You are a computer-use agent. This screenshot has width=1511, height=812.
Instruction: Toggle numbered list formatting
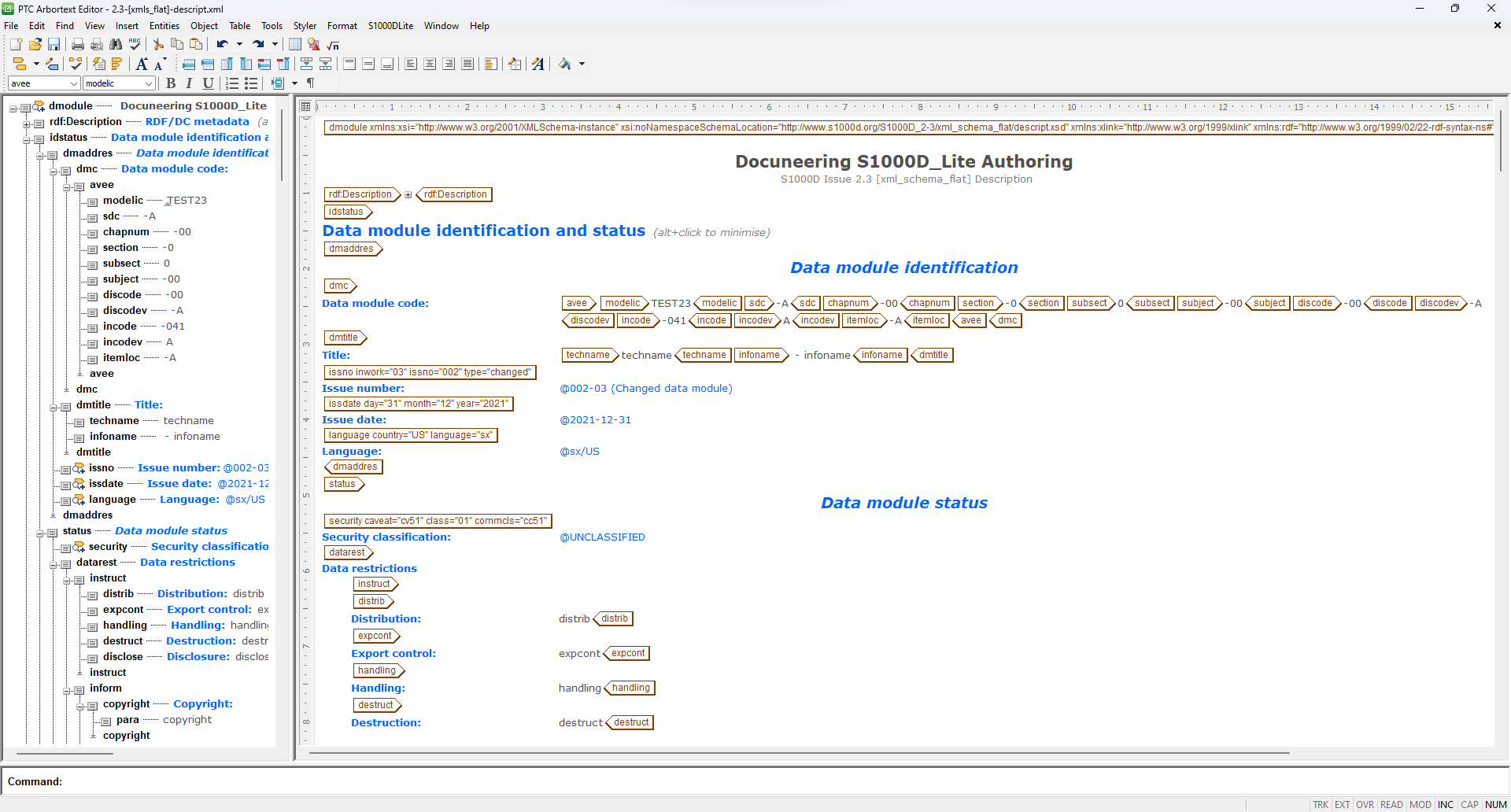point(232,83)
